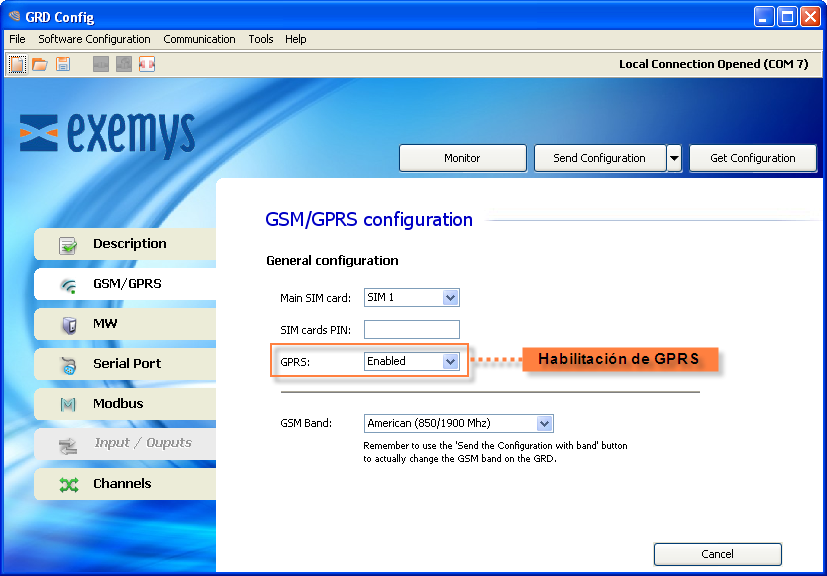Save configuration with the floppy disk icon
This screenshot has height=576, width=827.
coord(63,64)
